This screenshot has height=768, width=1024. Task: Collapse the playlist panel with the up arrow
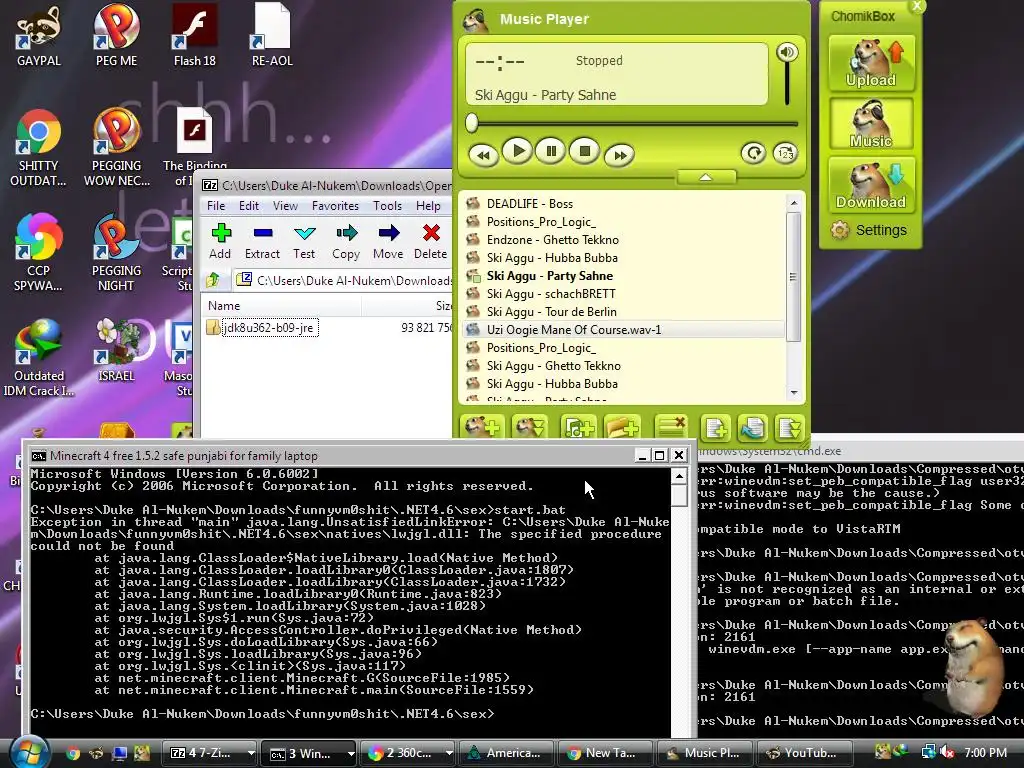tap(706, 177)
